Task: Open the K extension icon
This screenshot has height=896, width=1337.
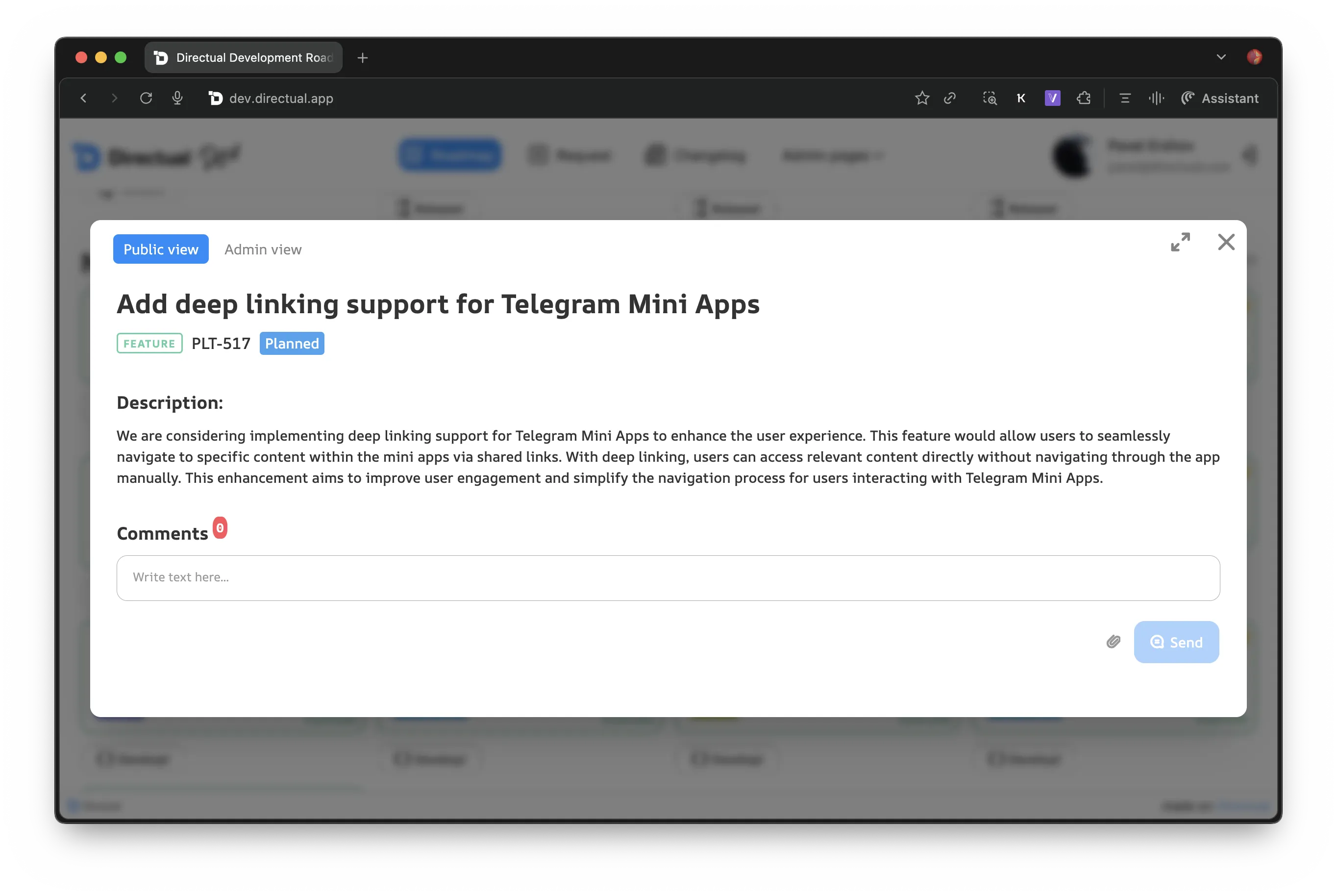Action: [1021, 99]
